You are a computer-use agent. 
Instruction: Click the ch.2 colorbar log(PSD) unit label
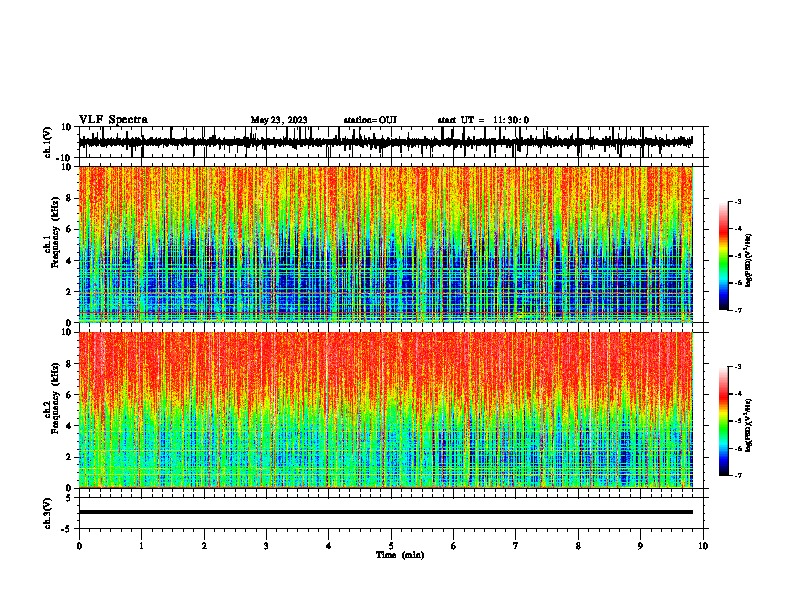(749, 425)
